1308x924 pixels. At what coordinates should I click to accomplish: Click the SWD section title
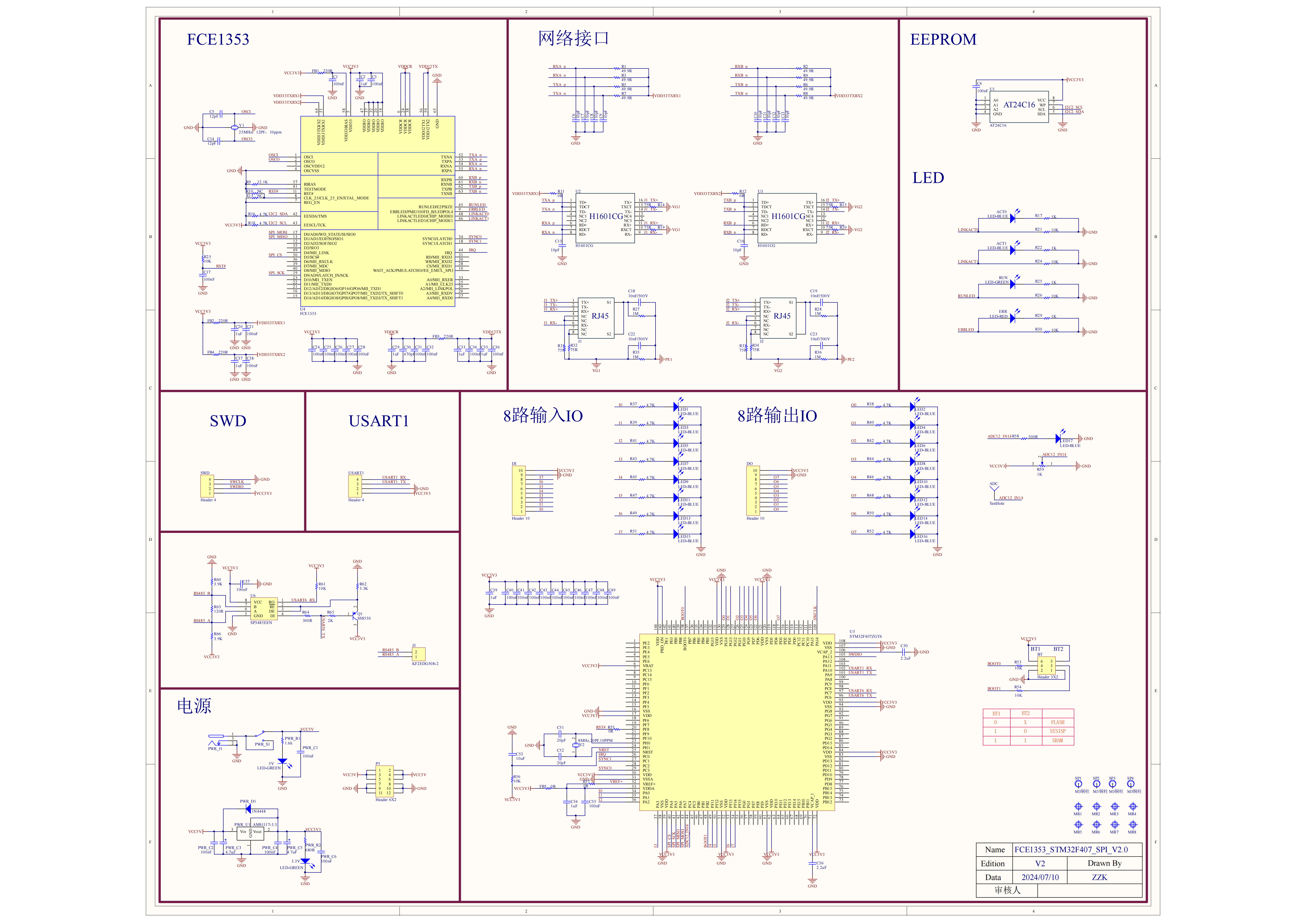tap(228, 421)
